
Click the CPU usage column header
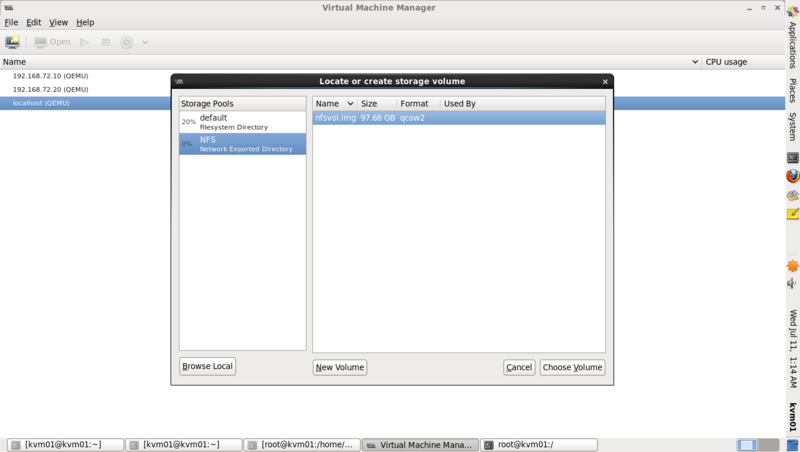click(x=743, y=62)
